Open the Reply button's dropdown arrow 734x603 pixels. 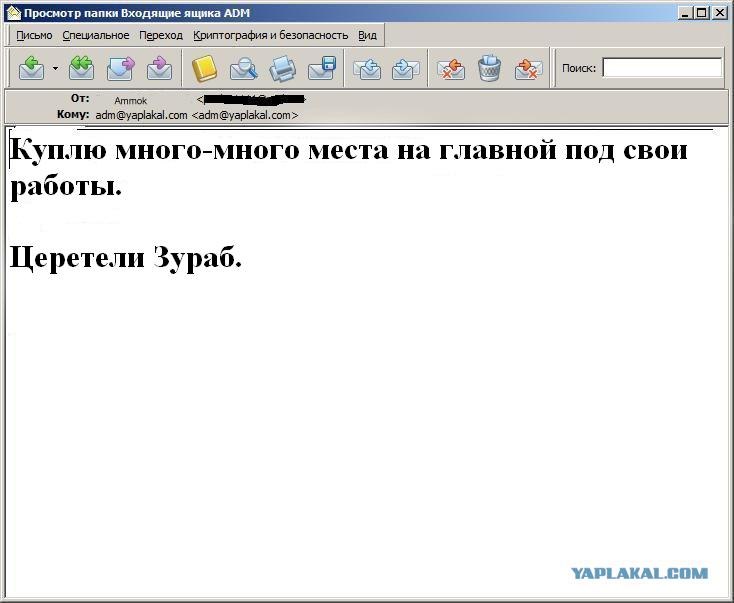(55, 69)
